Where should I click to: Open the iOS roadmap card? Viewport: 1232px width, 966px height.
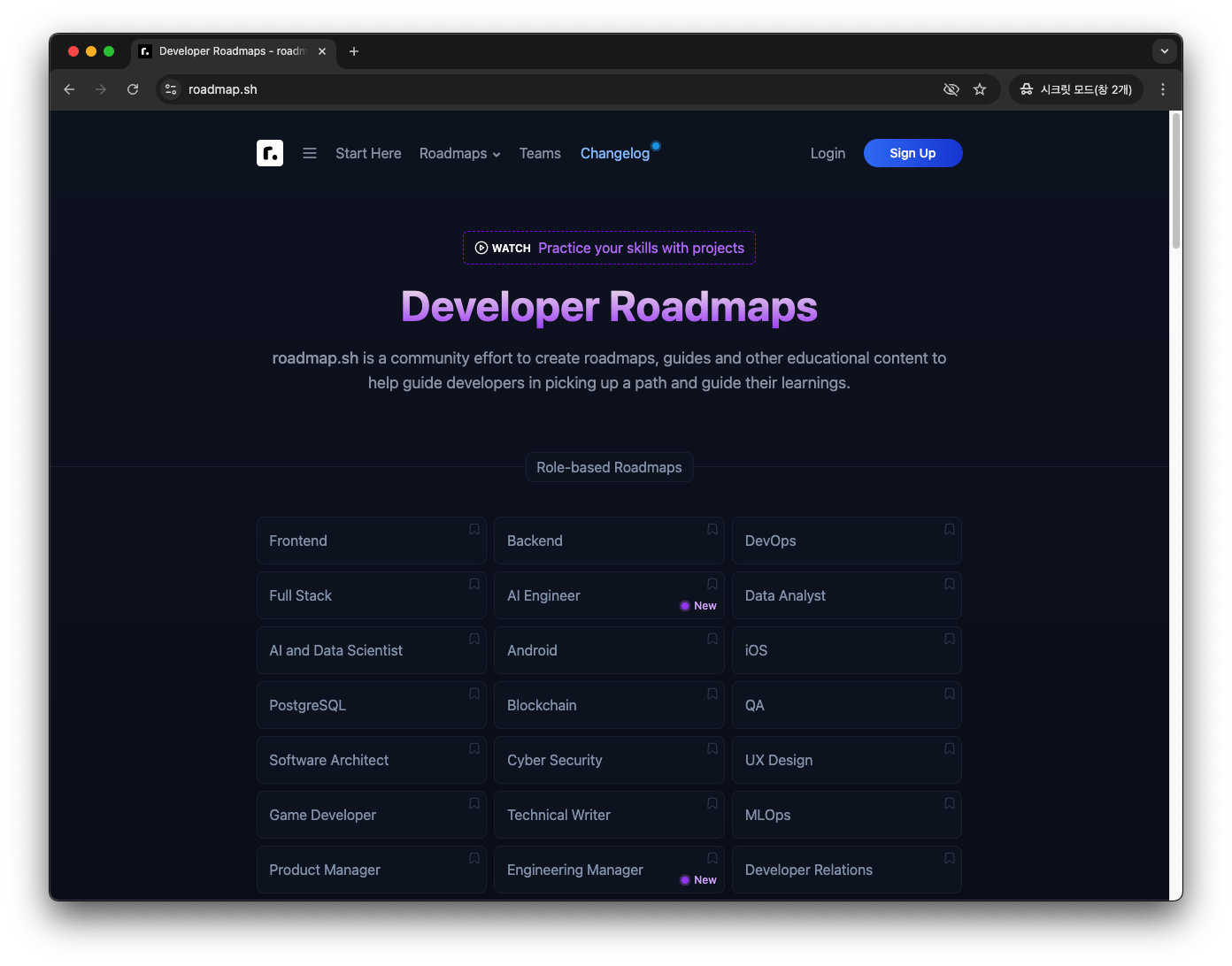847,650
